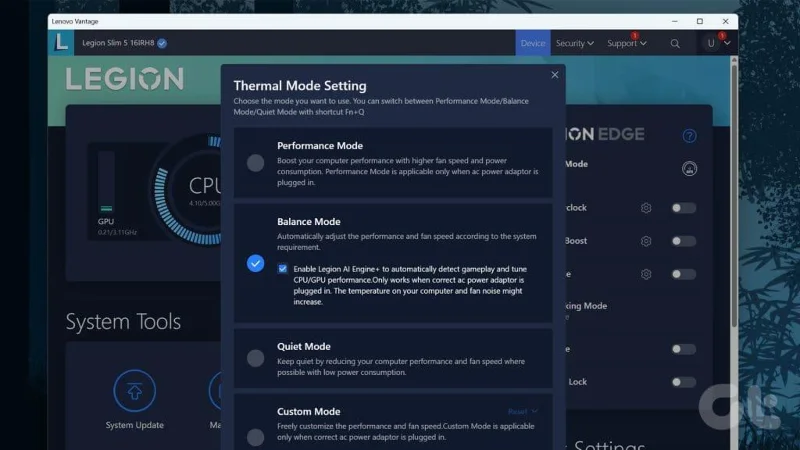The width and height of the screenshot is (800, 450).
Task: Toggle the Lock switch
Action: pyautogui.click(x=683, y=382)
